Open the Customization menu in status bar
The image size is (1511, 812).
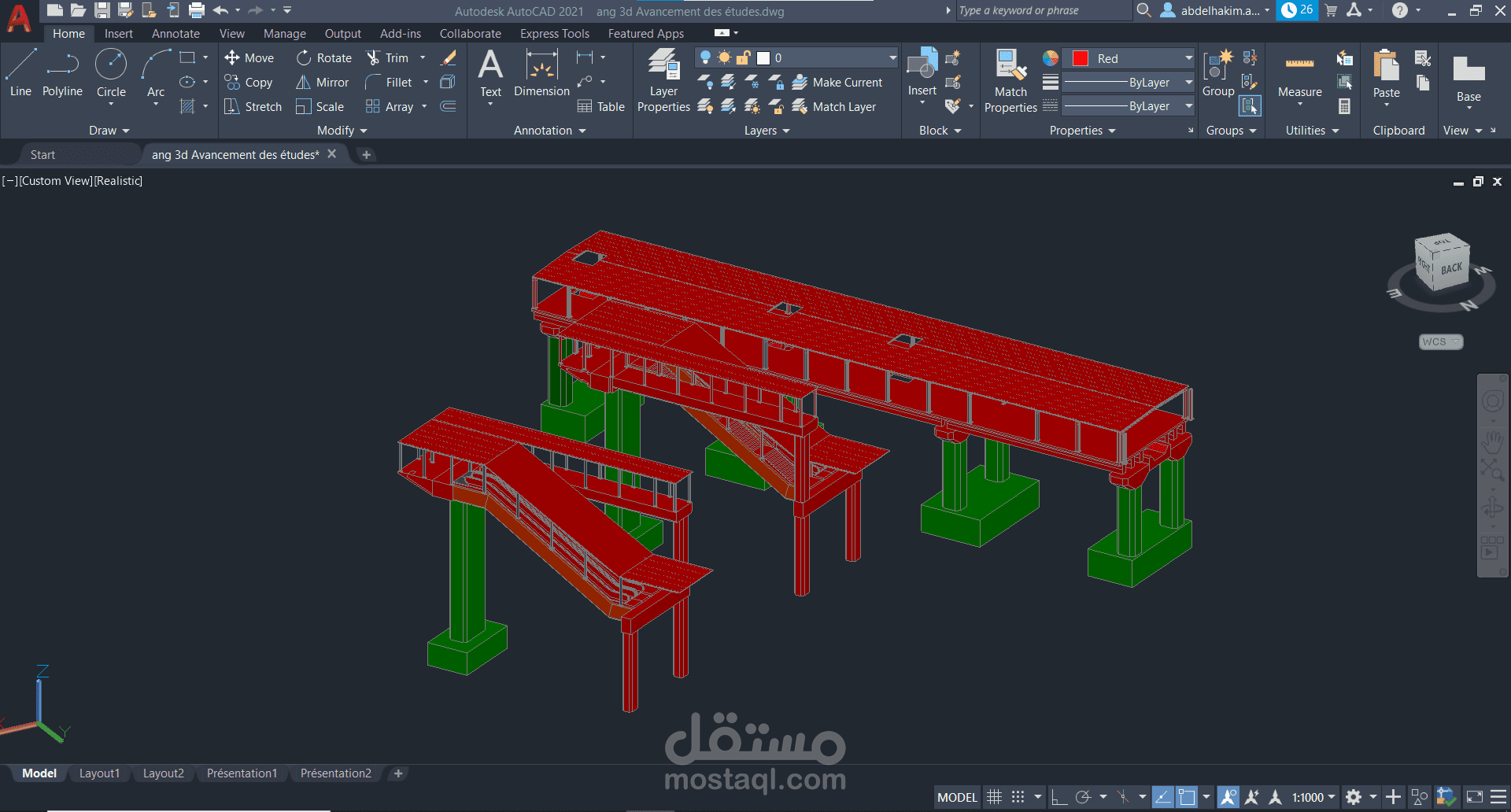tap(1498, 797)
